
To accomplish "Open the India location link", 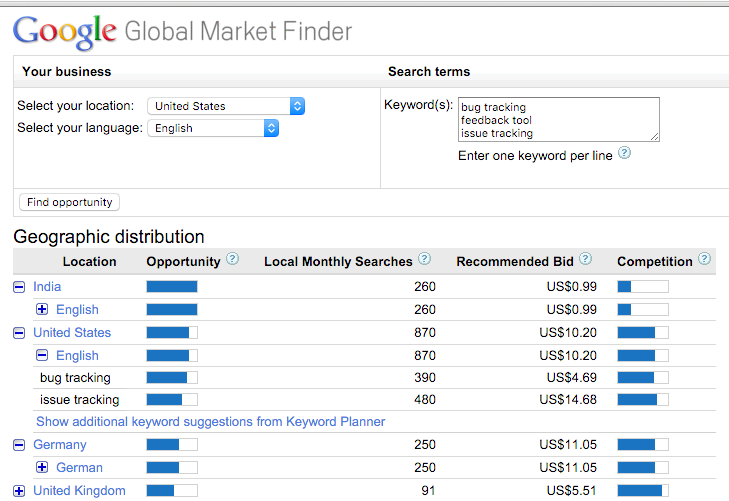I will 47,287.
